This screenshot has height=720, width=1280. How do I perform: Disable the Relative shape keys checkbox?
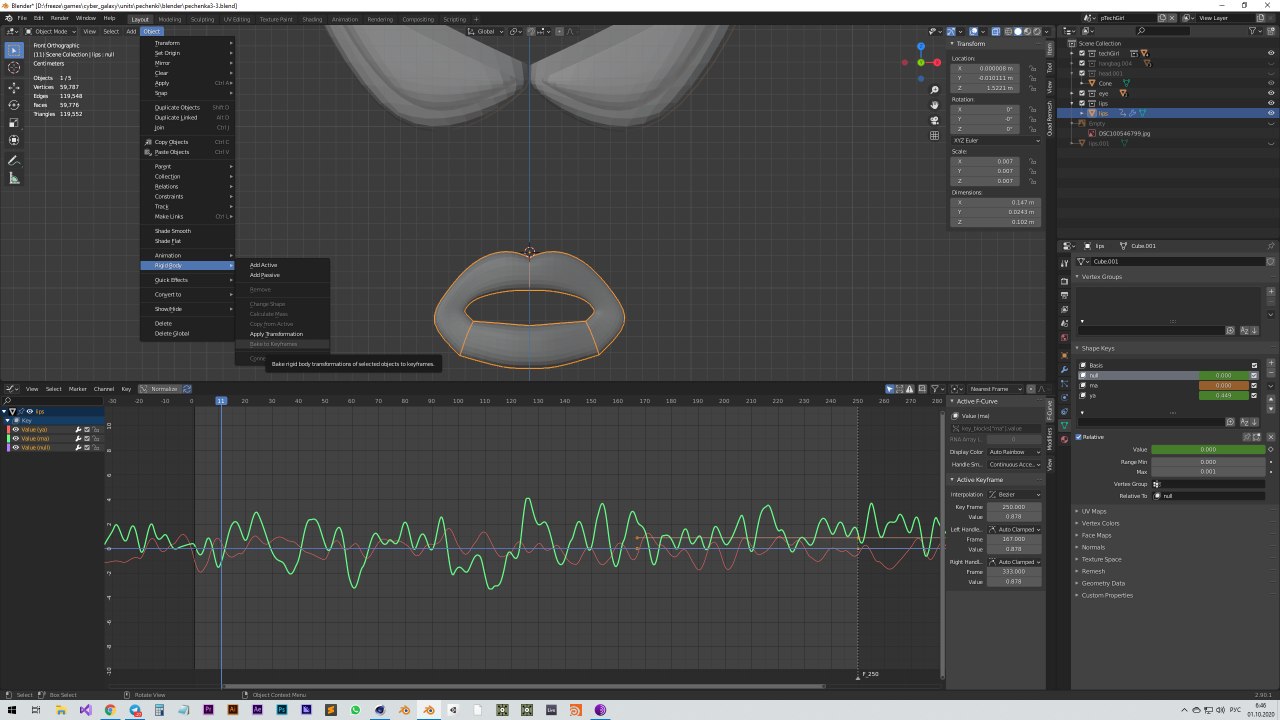1079,437
